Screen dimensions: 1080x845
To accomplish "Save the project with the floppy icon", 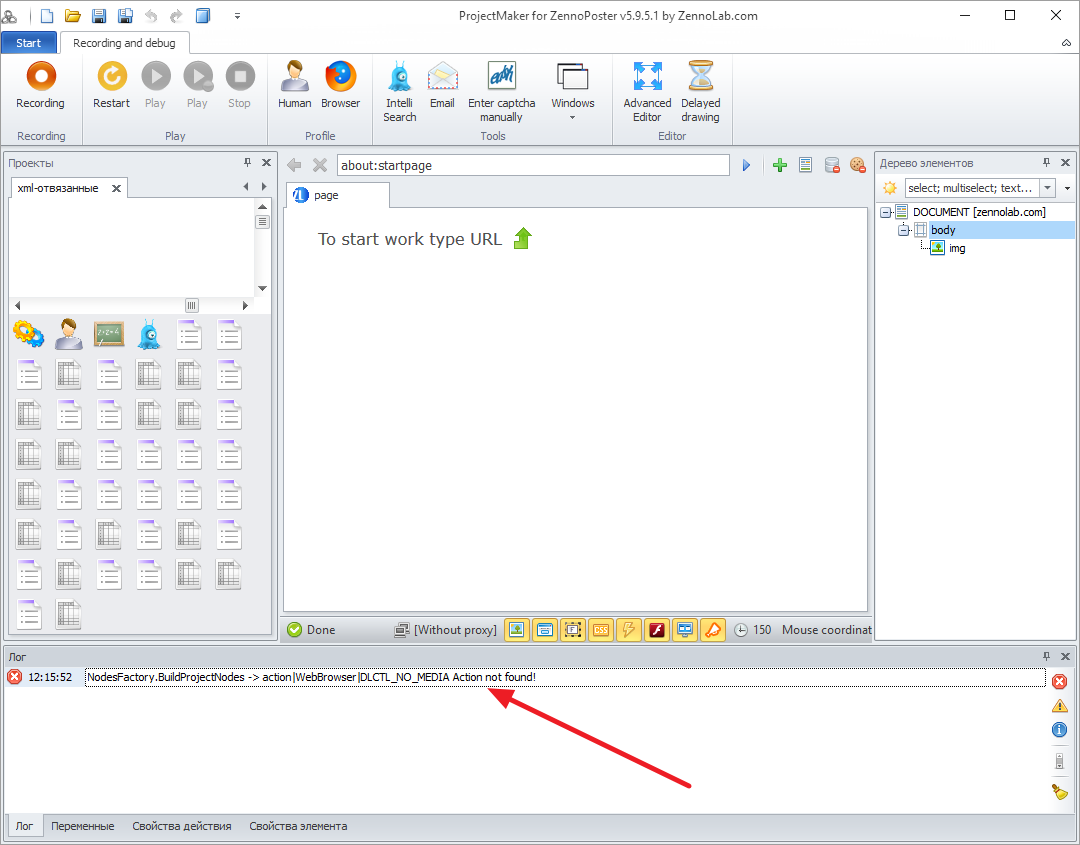I will click(98, 15).
